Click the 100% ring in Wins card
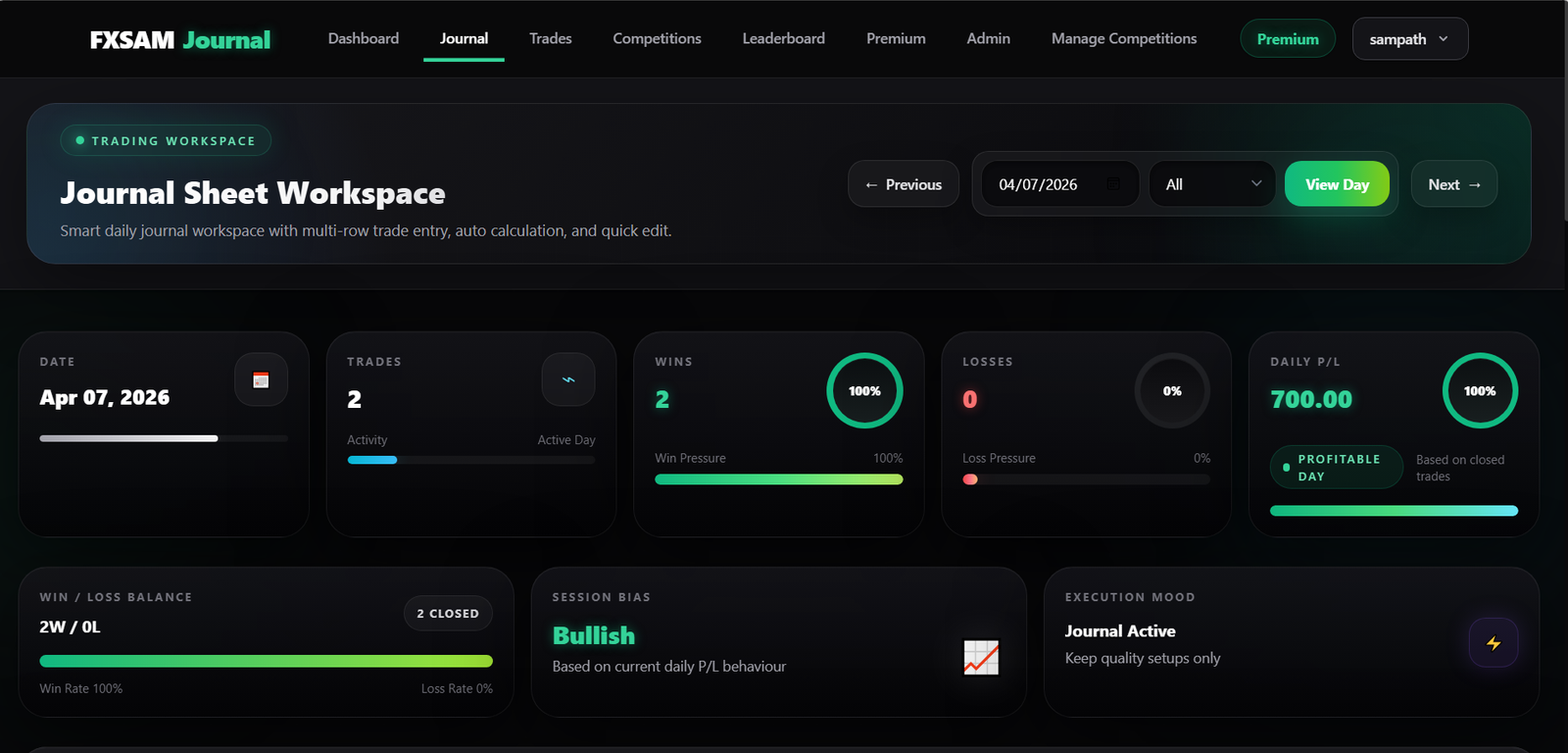This screenshot has width=1568, height=753. tap(864, 390)
